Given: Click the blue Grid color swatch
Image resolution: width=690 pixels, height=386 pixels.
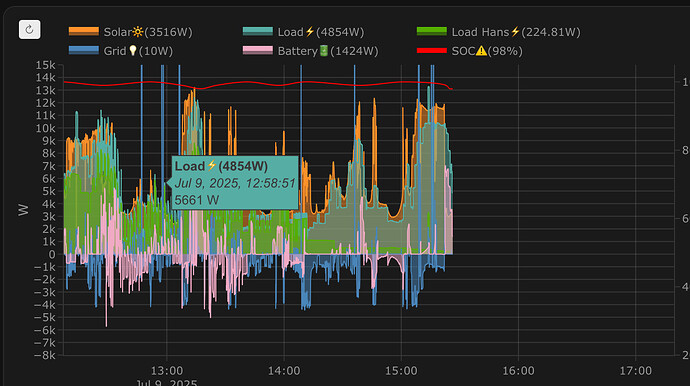Looking at the screenshot, I should coord(84,50).
